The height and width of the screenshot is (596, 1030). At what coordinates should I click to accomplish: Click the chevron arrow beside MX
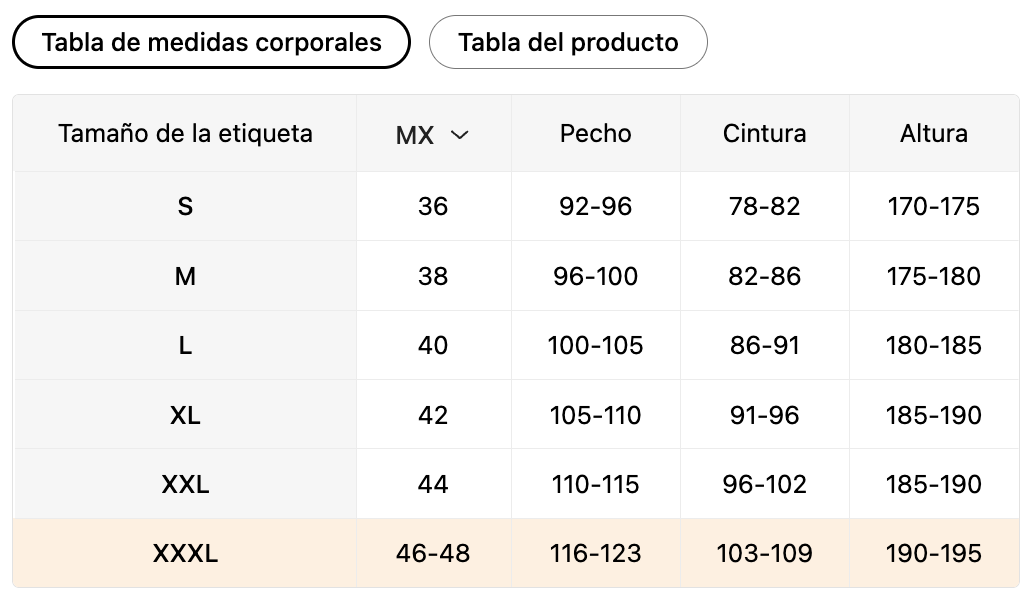click(460, 135)
